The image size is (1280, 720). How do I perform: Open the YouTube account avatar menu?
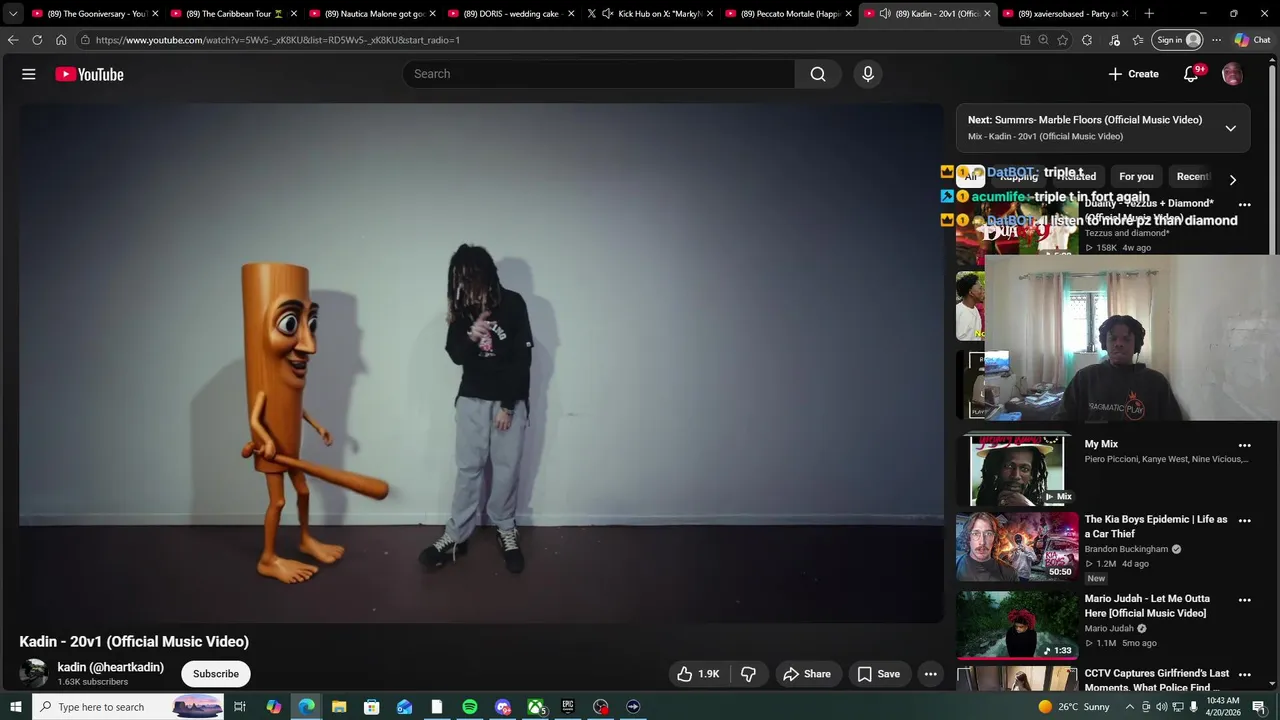1232,74
